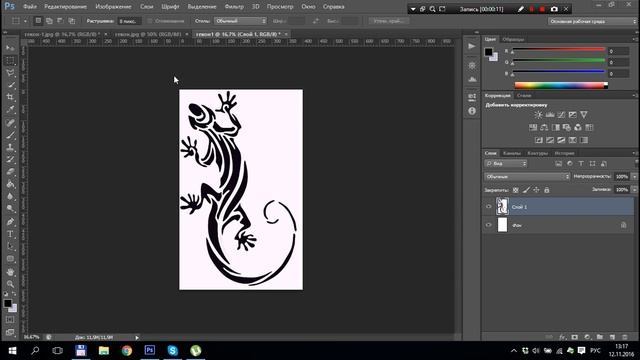This screenshot has height=360, width=640.
Task: Select the Path Selection tool
Action: (x=10, y=247)
